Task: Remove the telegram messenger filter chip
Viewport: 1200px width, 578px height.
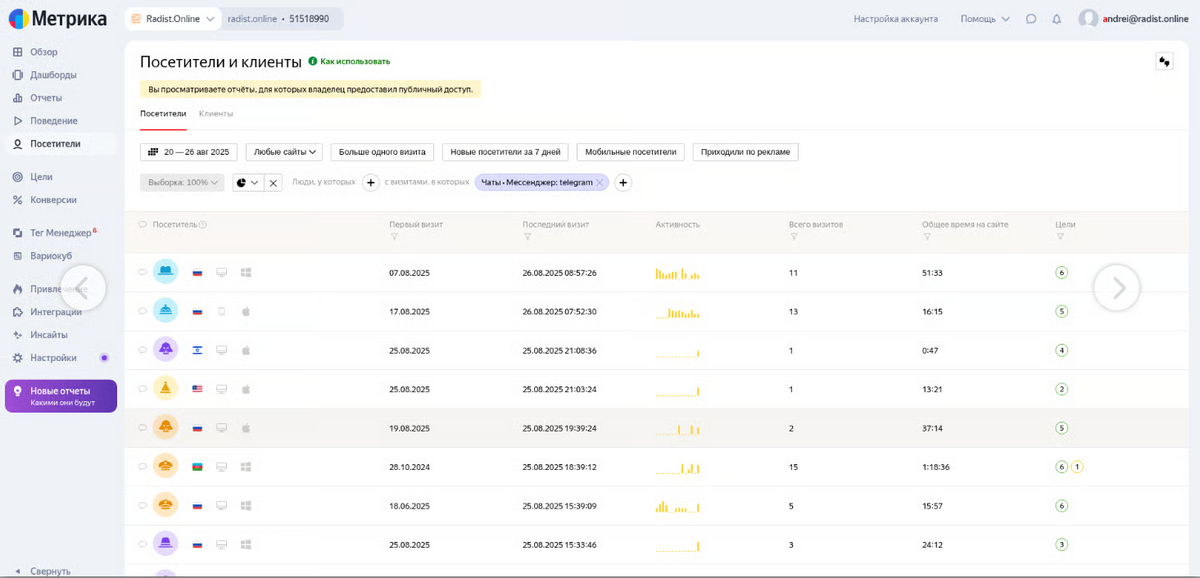Action: (x=600, y=183)
